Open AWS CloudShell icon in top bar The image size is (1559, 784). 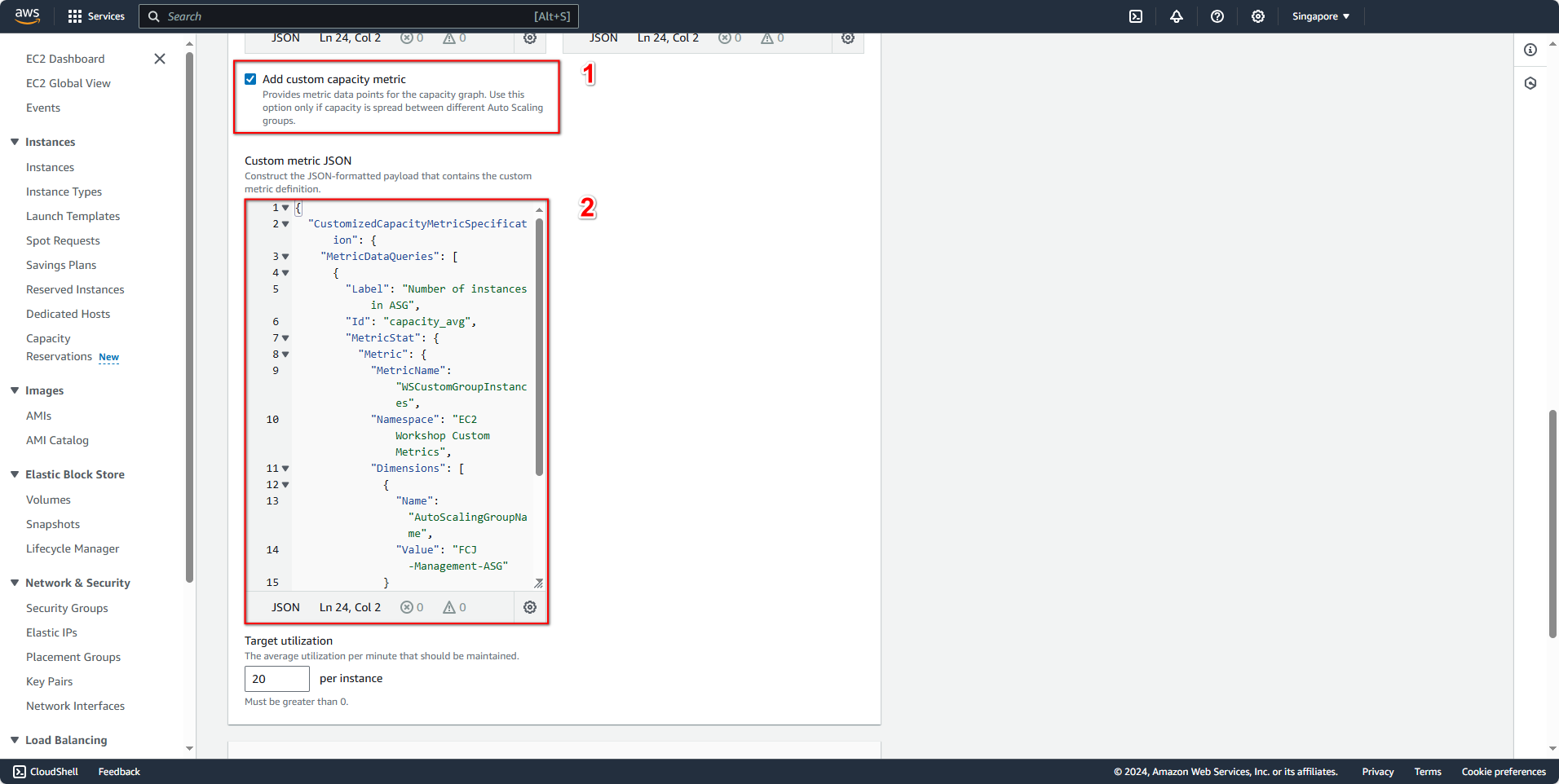pyautogui.click(x=1136, y=16)
